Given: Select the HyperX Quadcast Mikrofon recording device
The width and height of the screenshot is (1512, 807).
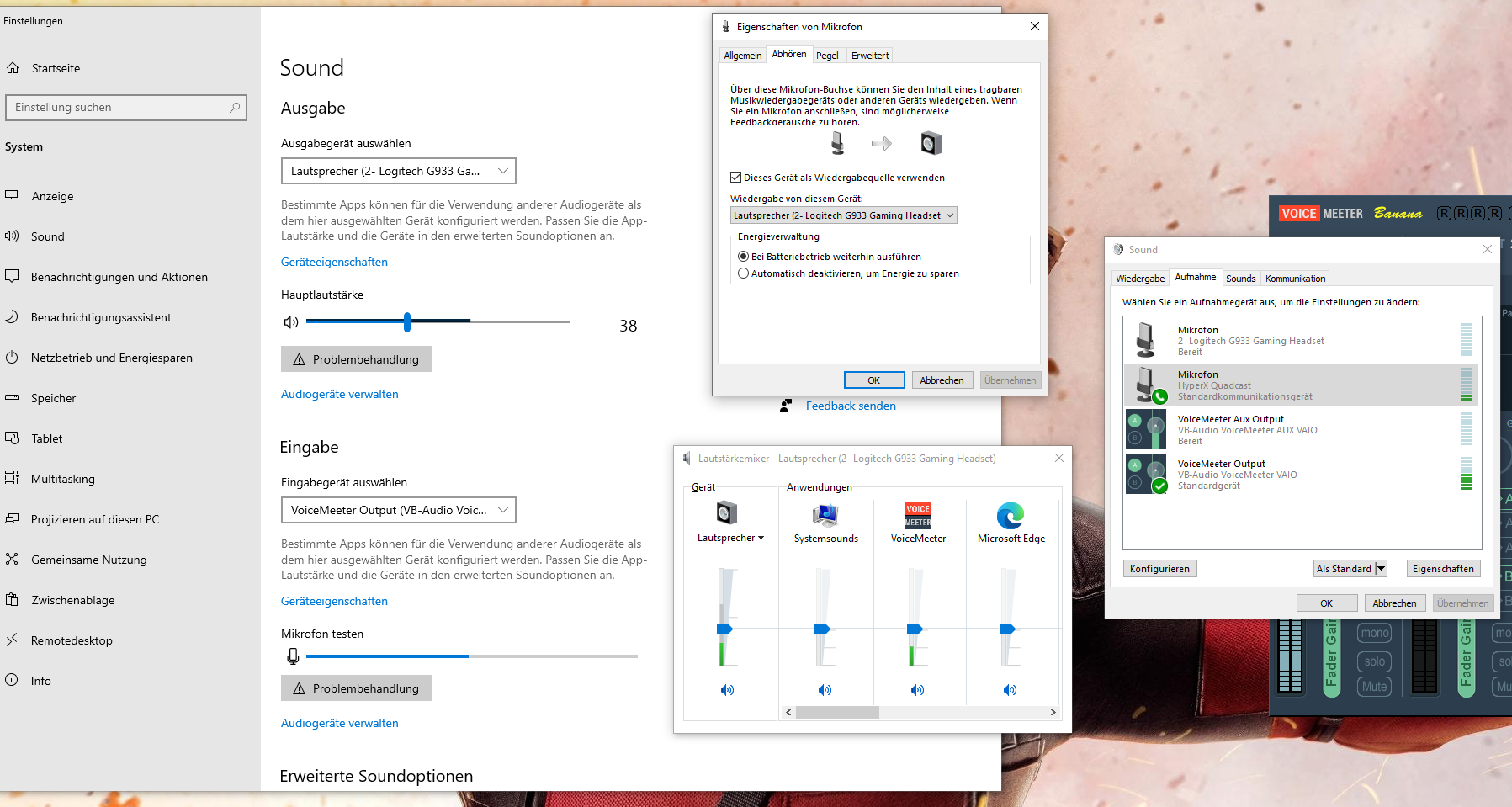Looking at the screenshot, I should [x=1300, y=385].
